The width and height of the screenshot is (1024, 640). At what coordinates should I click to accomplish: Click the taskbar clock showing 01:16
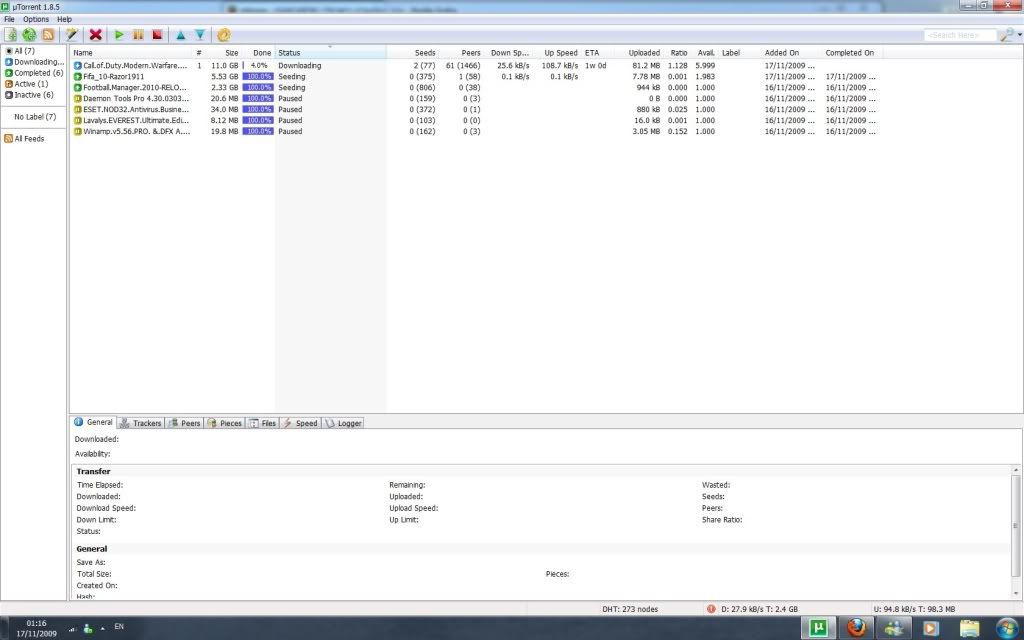(x=37, y=628)
